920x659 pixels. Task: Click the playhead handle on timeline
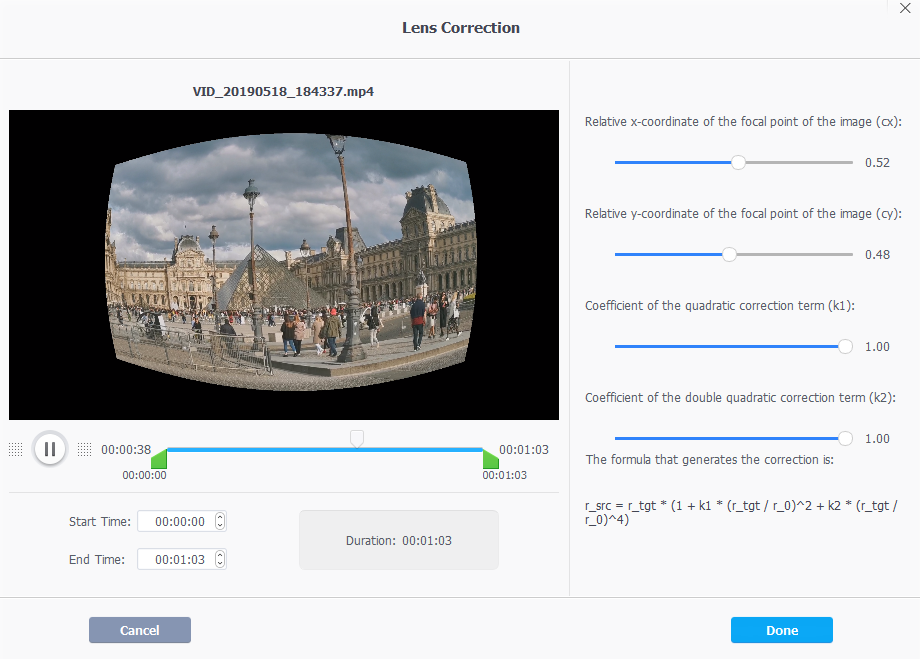(356, 438)
